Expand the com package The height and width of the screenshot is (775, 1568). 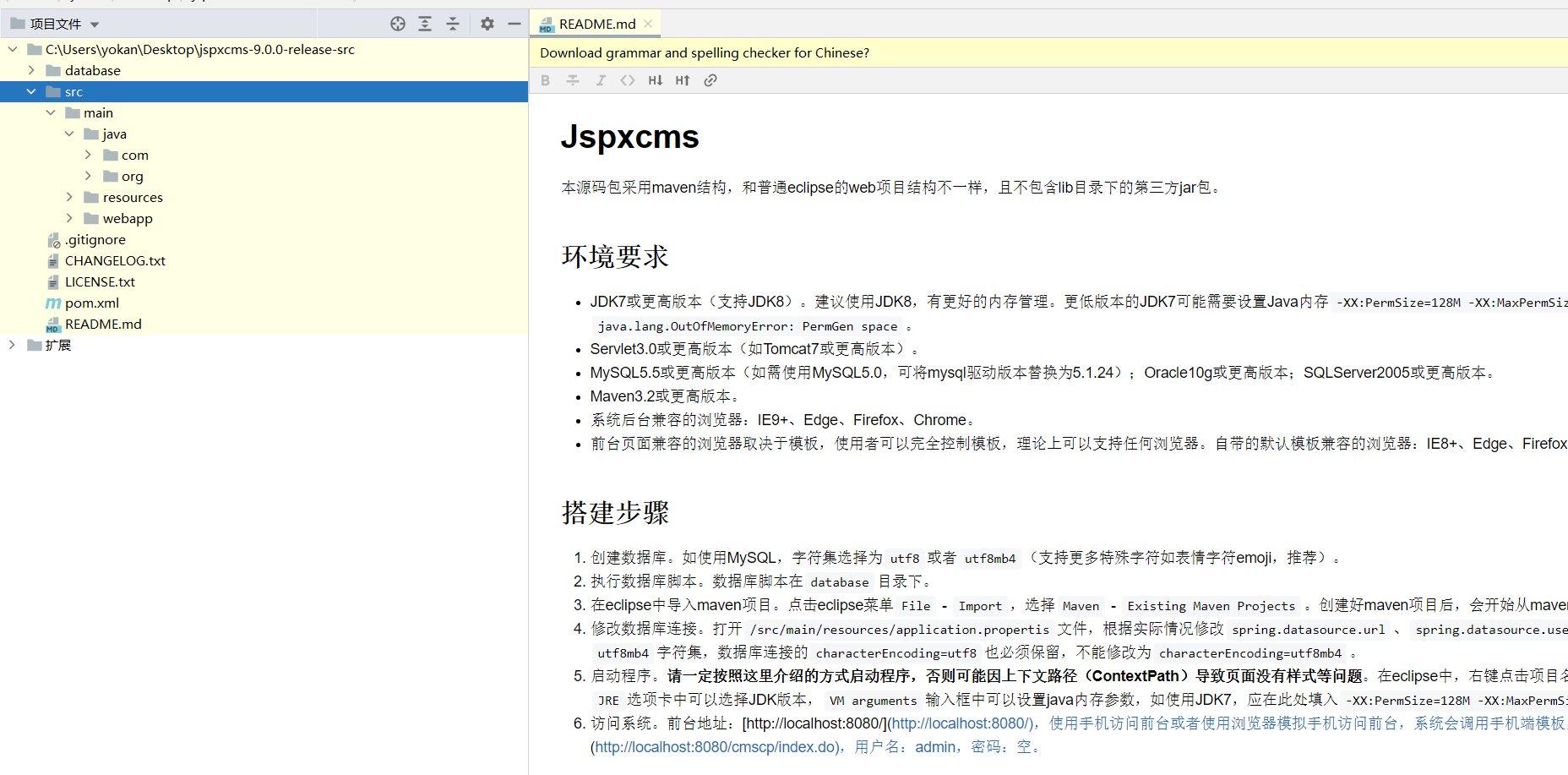point(88,155)
